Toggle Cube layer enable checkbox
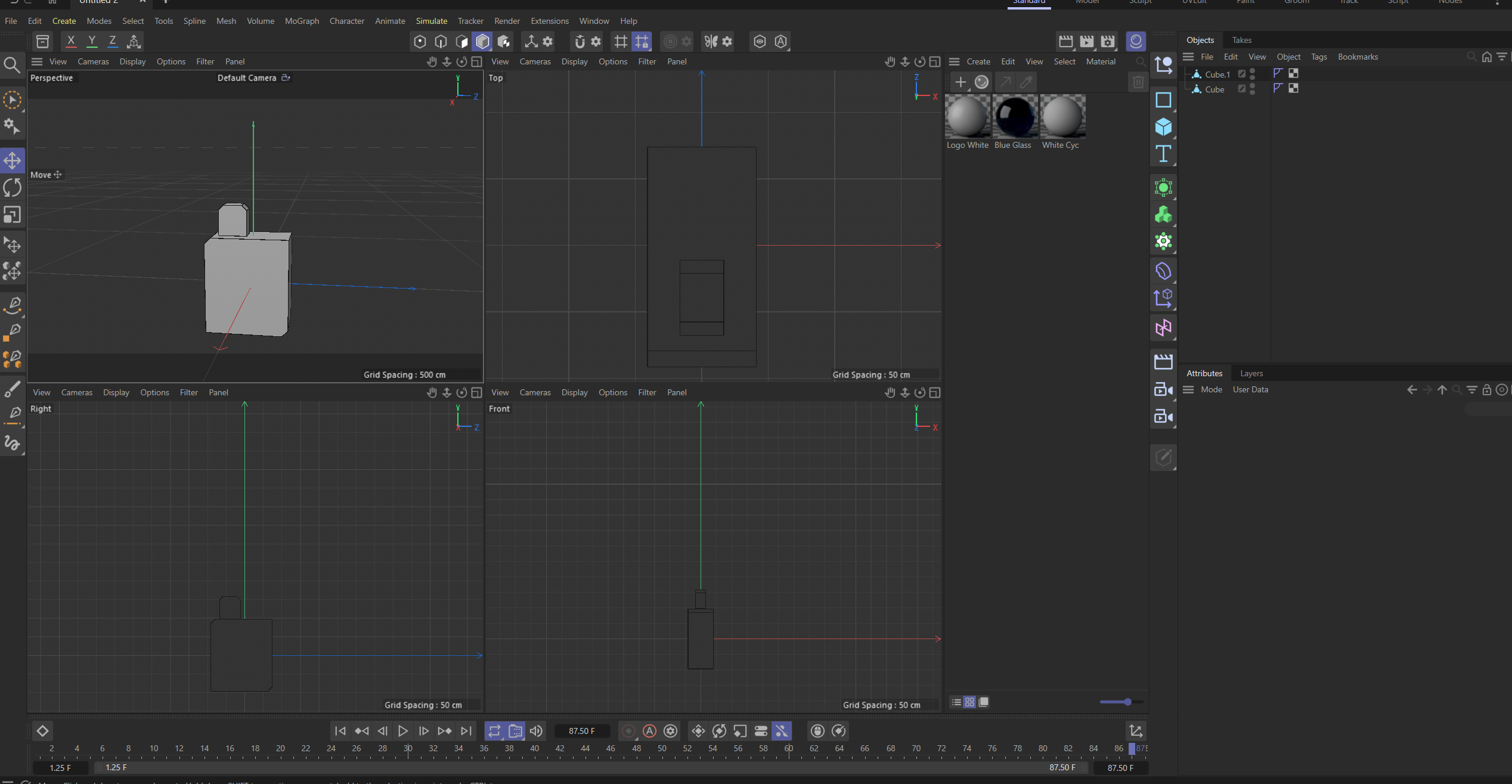The width and height of the screenshot is (1512, 784). click(x=1242, y=89)
